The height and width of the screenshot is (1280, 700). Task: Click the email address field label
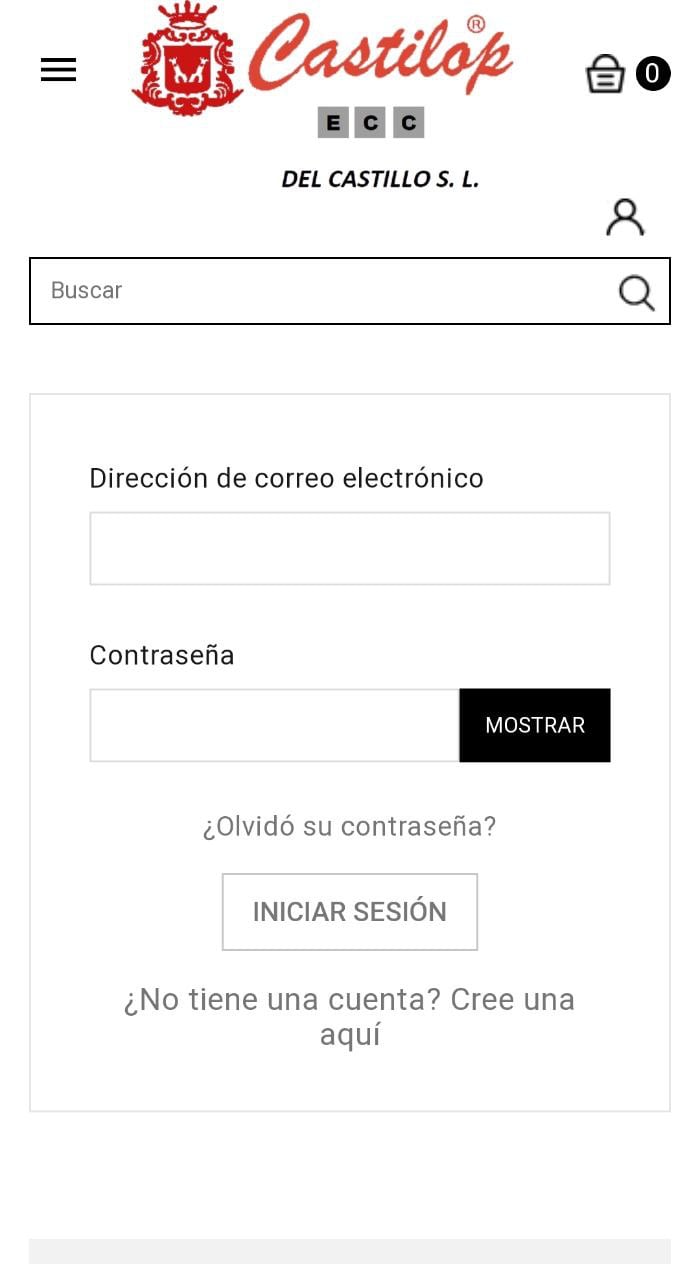coord(287,478)
